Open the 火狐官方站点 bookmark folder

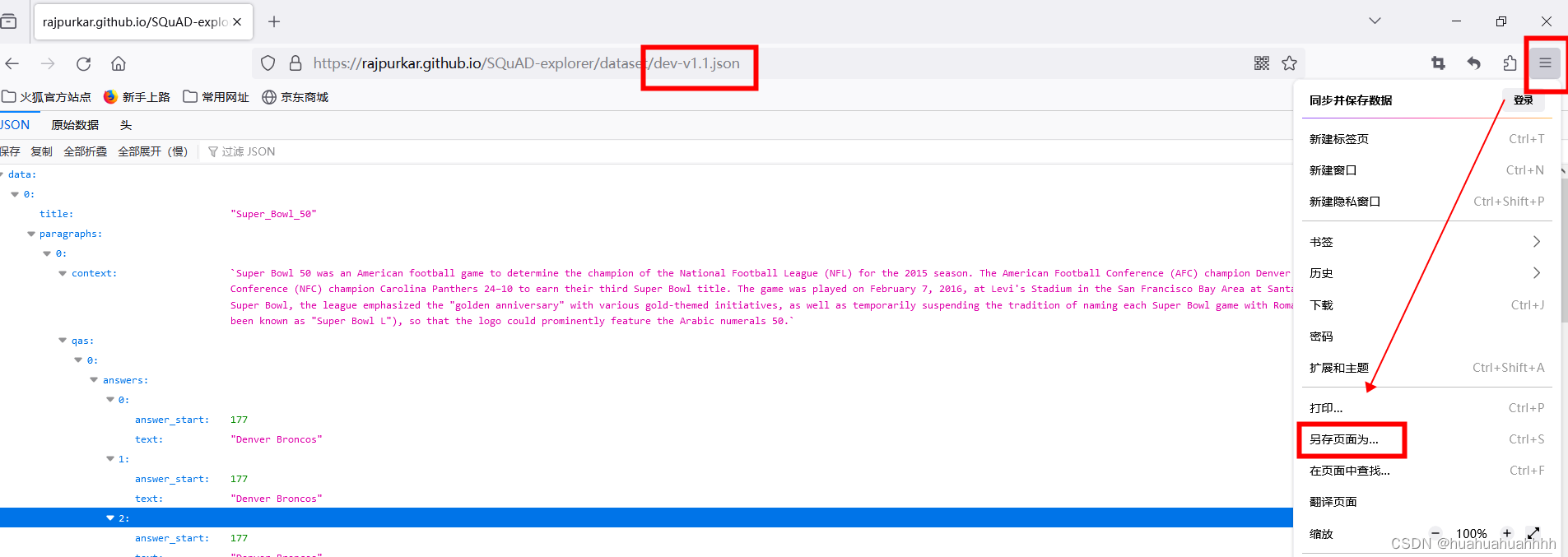pyautogui.click(x=46, y=97)
